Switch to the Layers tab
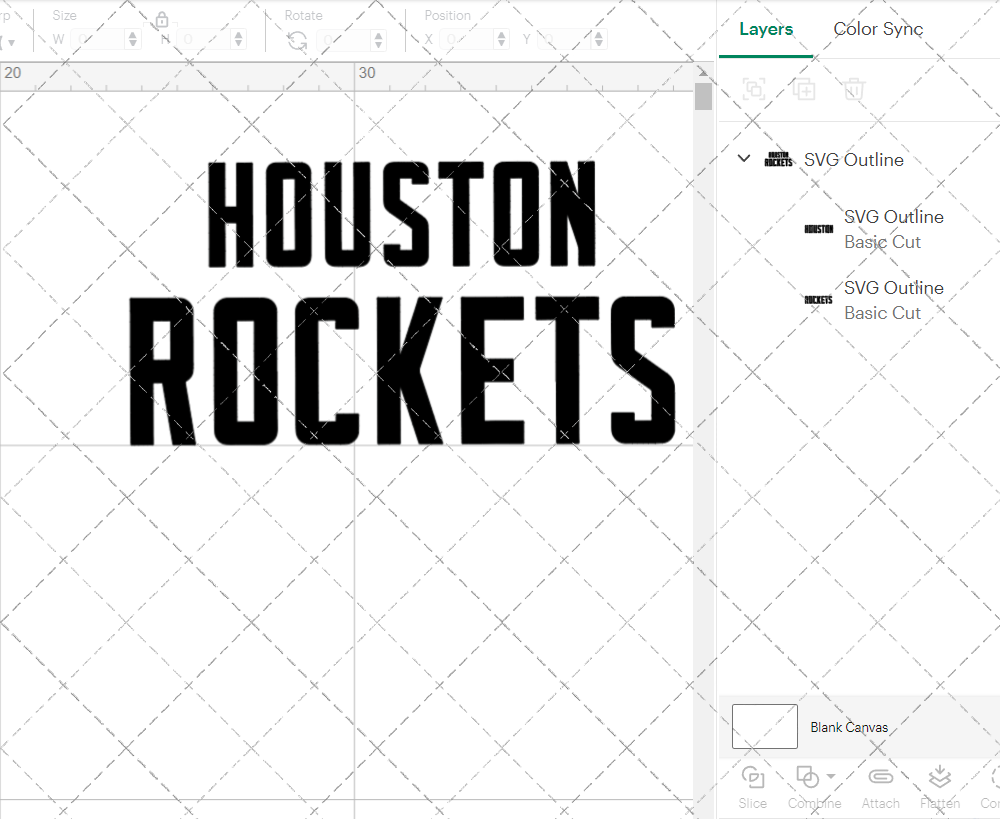This screenshot has height=819, width=1000. click(765, 29)
